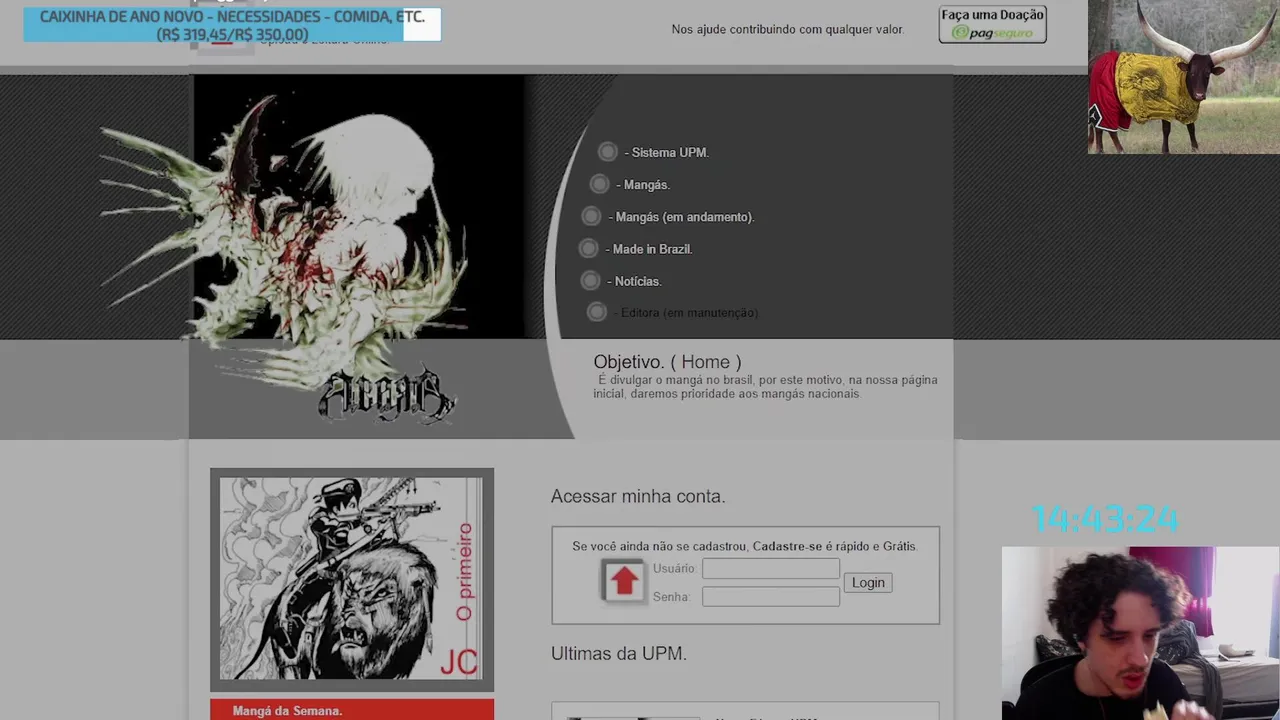Viewport: 1280px width, 720px height.
Task: Click the bull image overlay in corner
Action: (x=1184, y=77)
